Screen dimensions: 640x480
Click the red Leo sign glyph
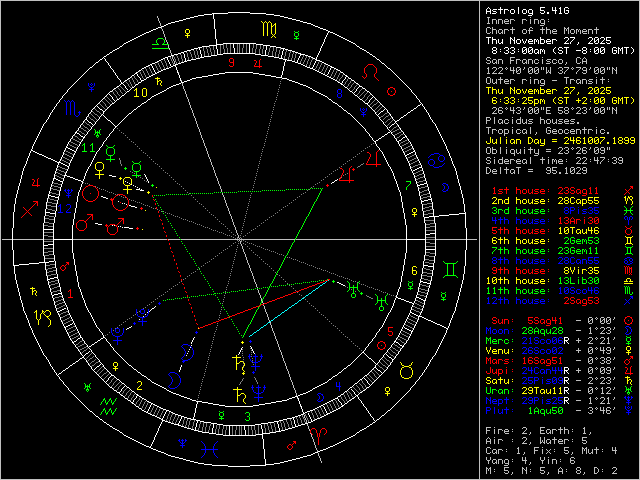pyautogui.click(x=371, y=73)
